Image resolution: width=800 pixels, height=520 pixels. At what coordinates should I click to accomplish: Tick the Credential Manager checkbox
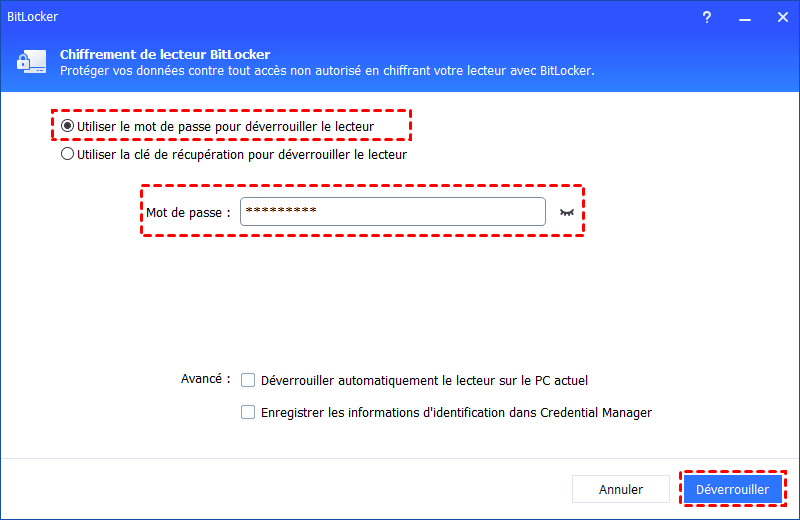coord(248,412)
